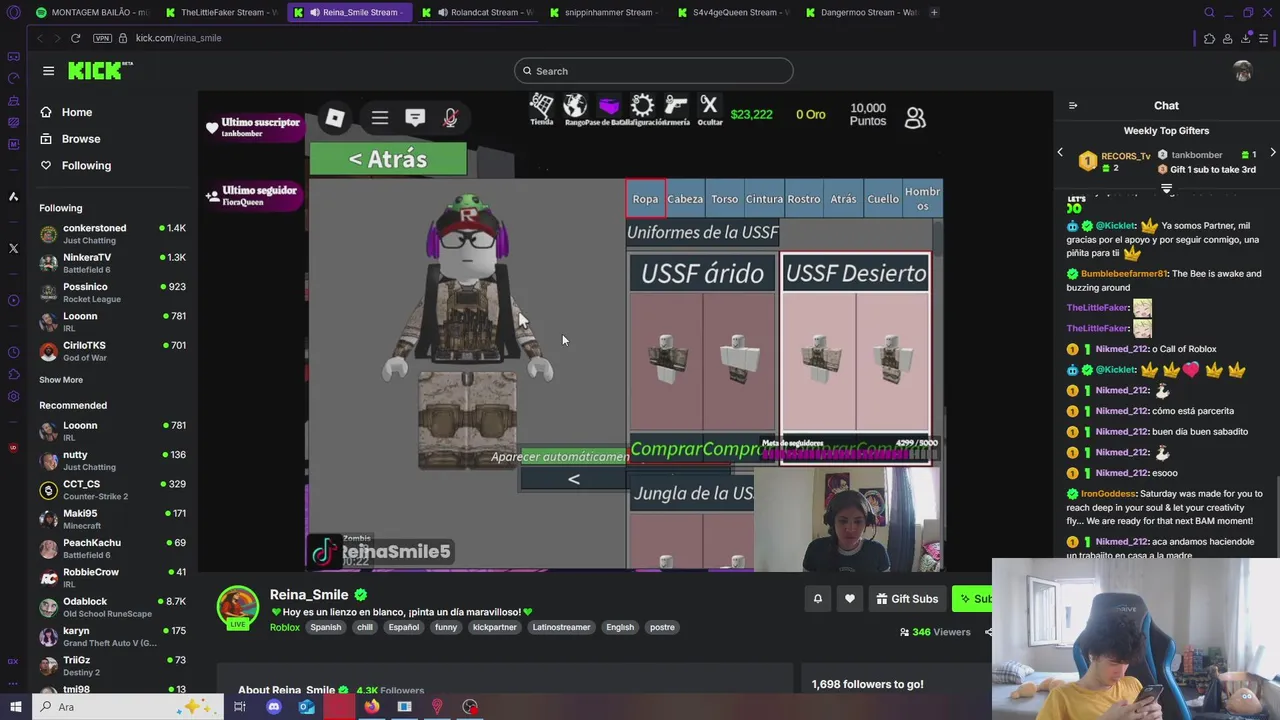Select the Cintura tab in game

click(764, 199)
